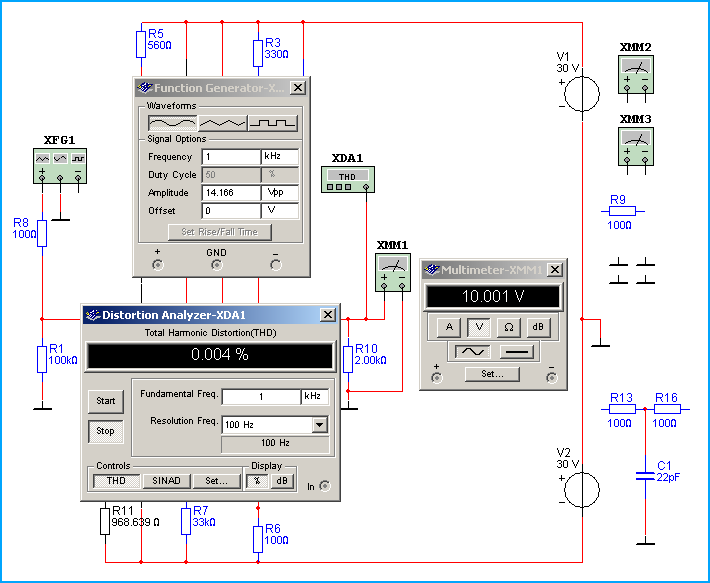Switch Multimeter to voltmeter mode V
Screen dimensions: 710x583
[x=479, y=327]
